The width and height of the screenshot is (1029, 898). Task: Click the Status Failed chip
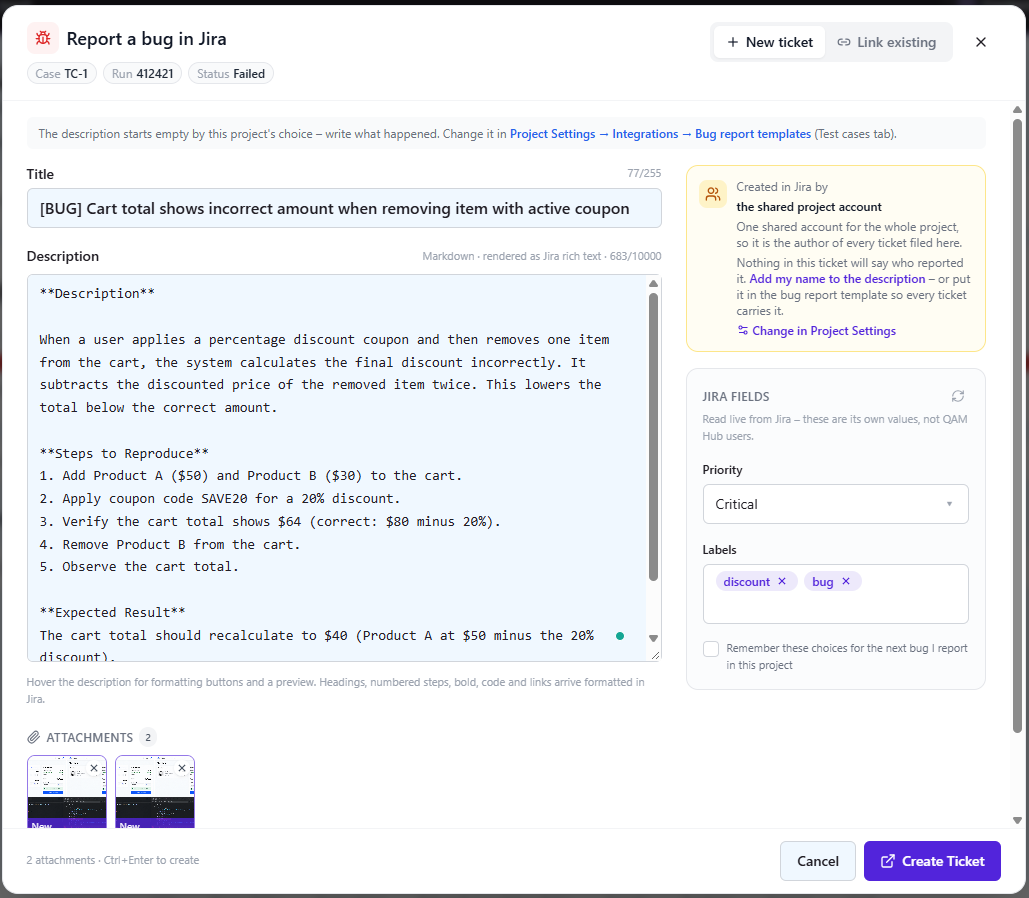[231, 74]
